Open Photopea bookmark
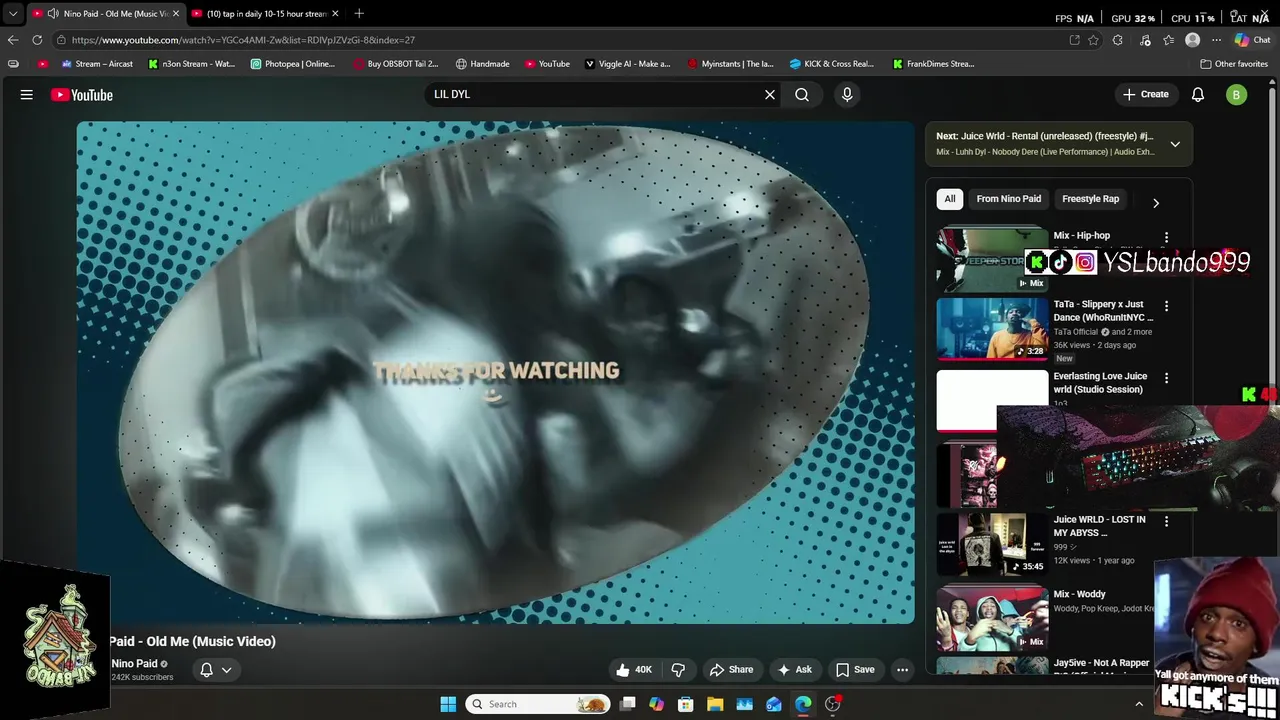 (x=293, y=64)
